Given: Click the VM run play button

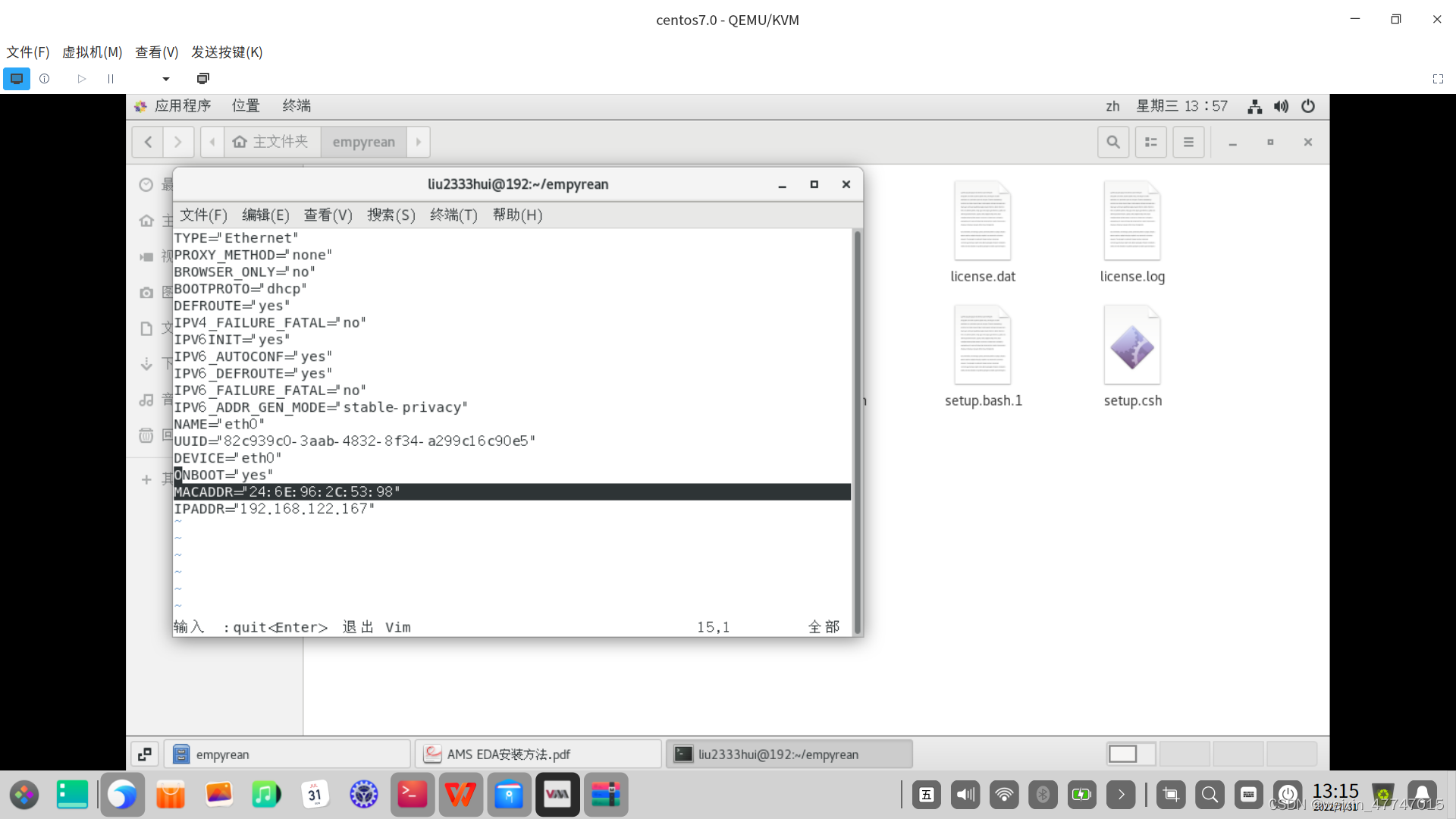Looking at the screenshot, I should [x=82, y=79].
